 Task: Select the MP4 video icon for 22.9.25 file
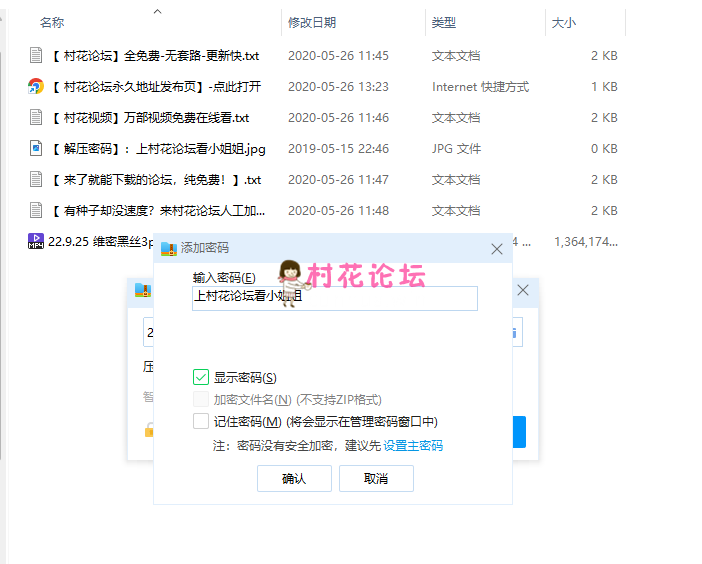point(36,242)
